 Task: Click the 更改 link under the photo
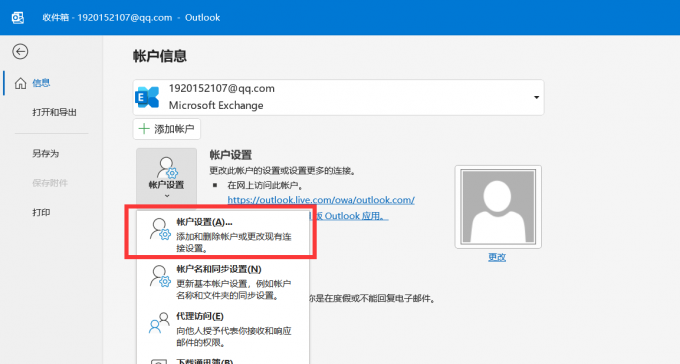pos(497,257)
